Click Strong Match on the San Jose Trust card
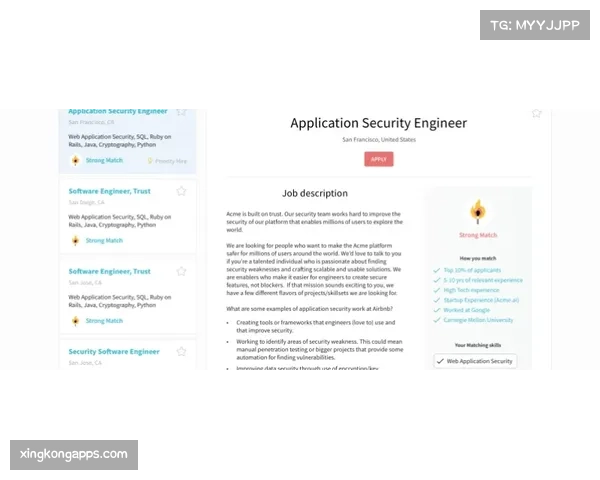Screen dimensions: 600x480 click(104, 321)
